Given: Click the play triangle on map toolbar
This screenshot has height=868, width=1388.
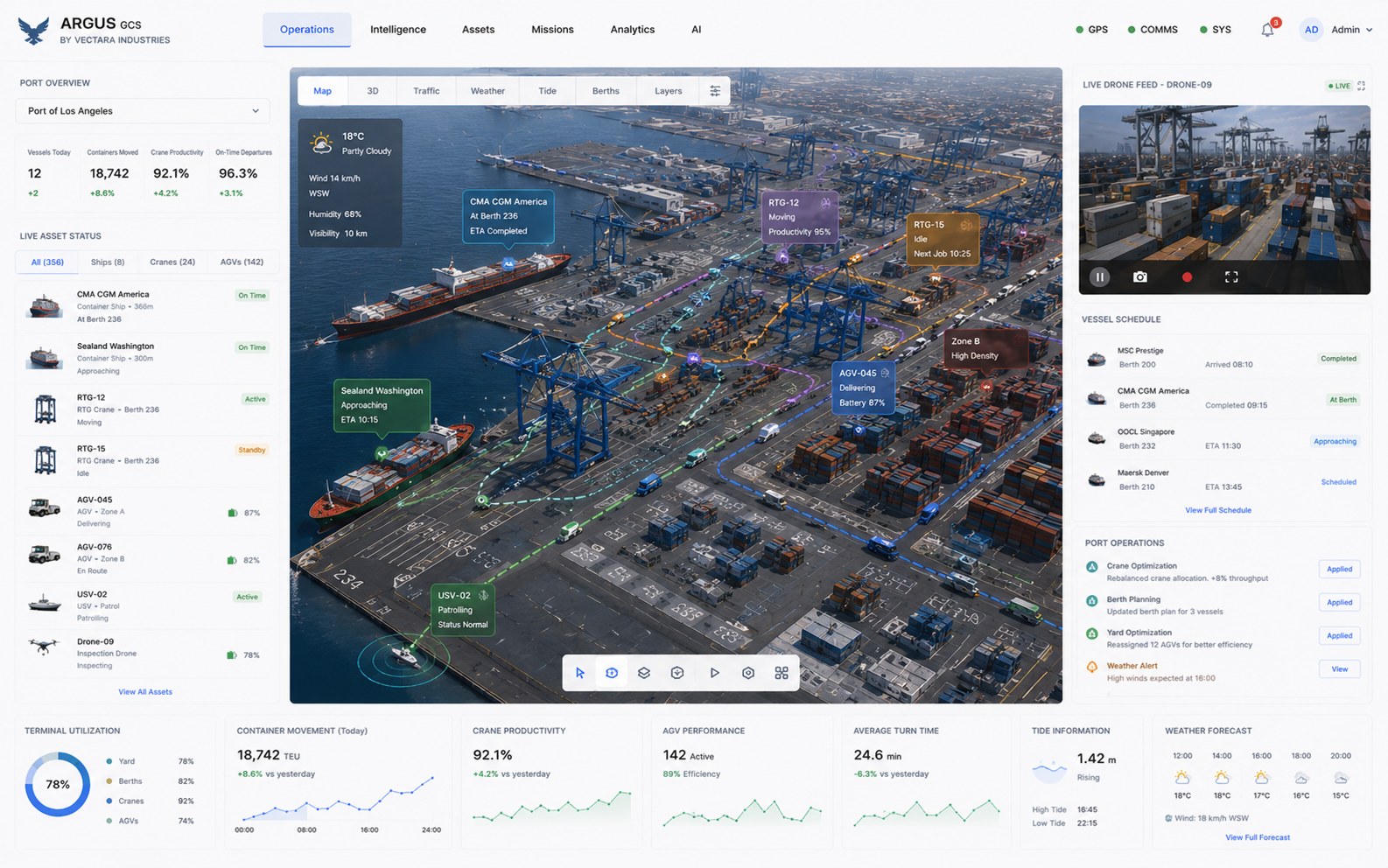Looking at the screenshot, I should pyautogui.click(x=714, y=673).
